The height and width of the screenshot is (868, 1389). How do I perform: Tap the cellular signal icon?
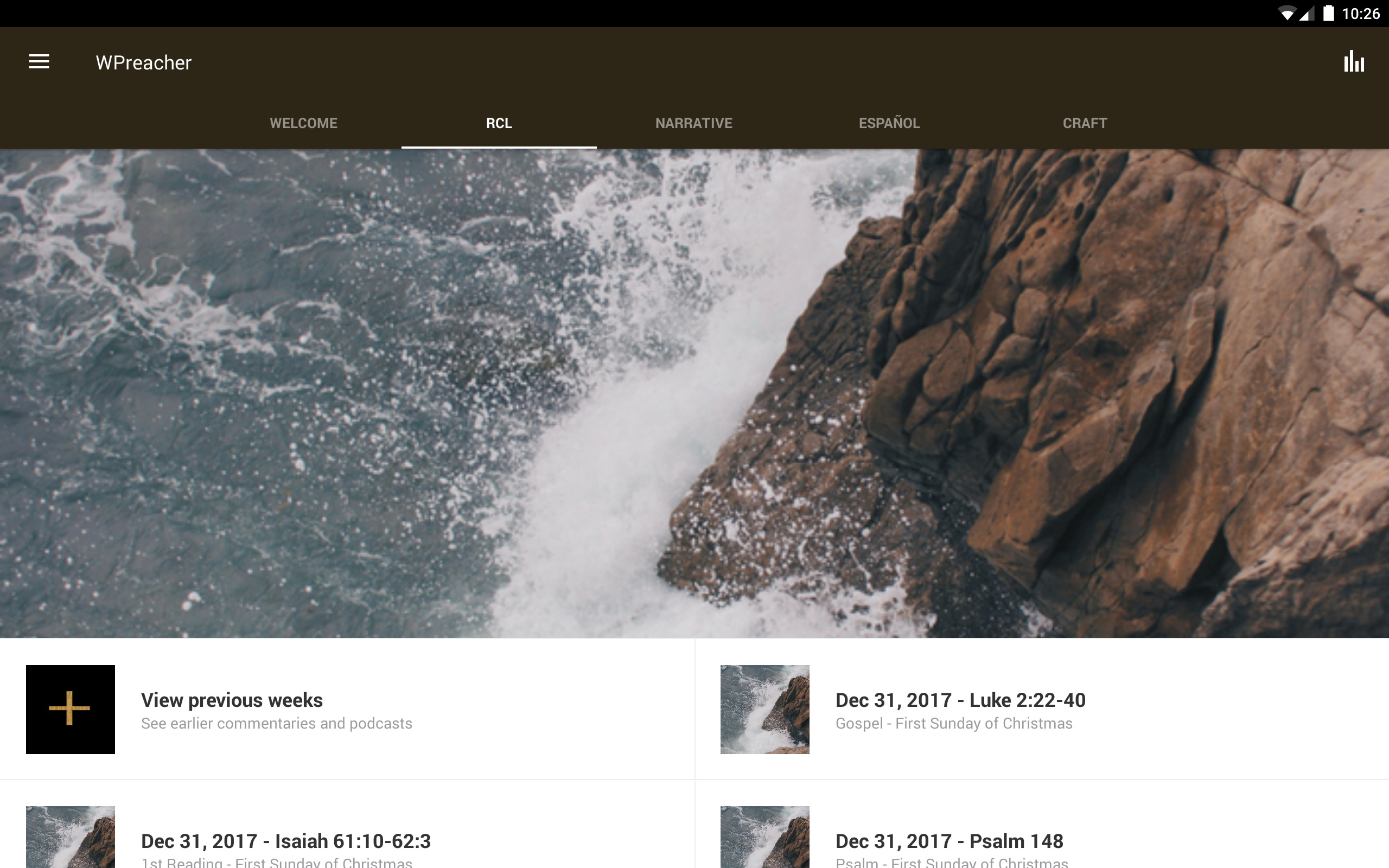1307,14
